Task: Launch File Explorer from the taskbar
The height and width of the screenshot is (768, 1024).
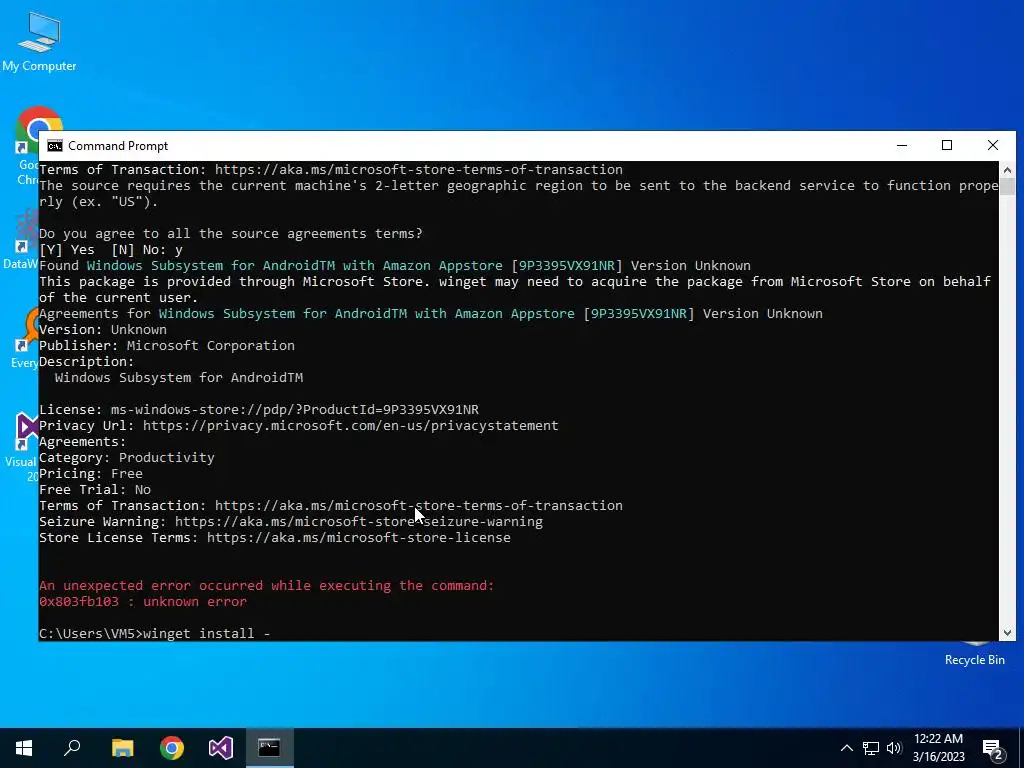Action: point(122,748)
